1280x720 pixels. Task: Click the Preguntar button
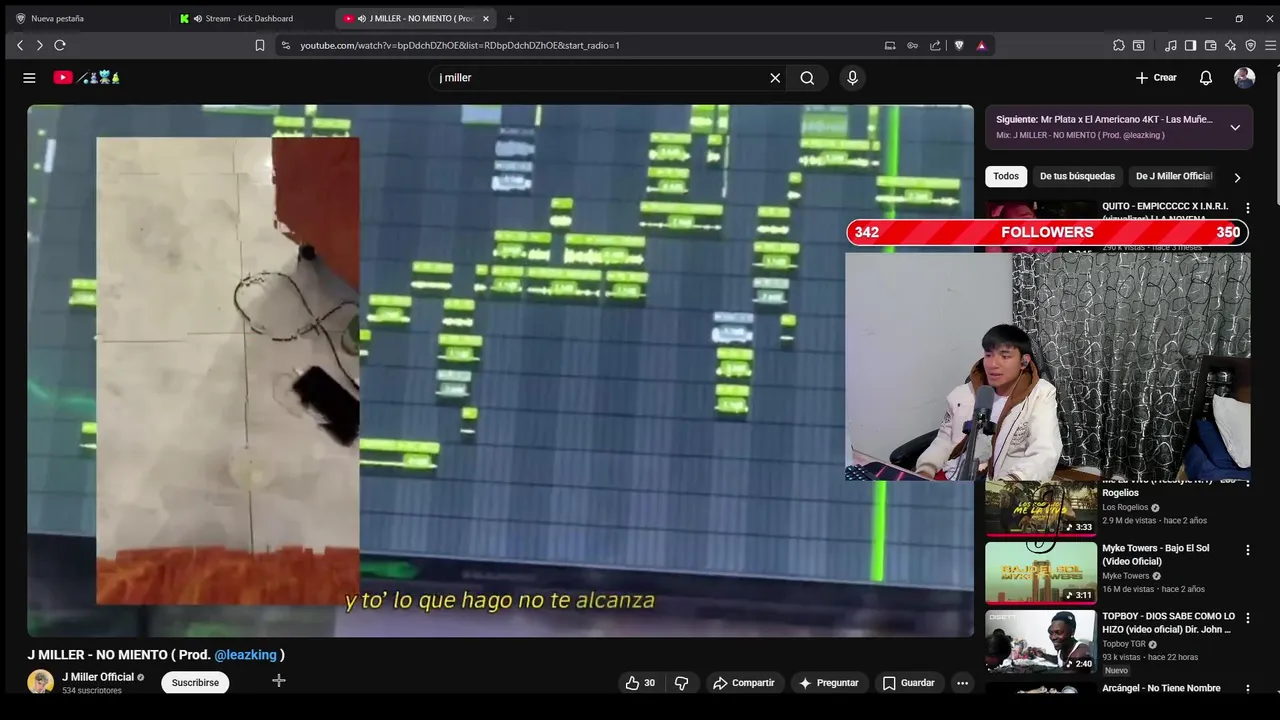[828, 683]
